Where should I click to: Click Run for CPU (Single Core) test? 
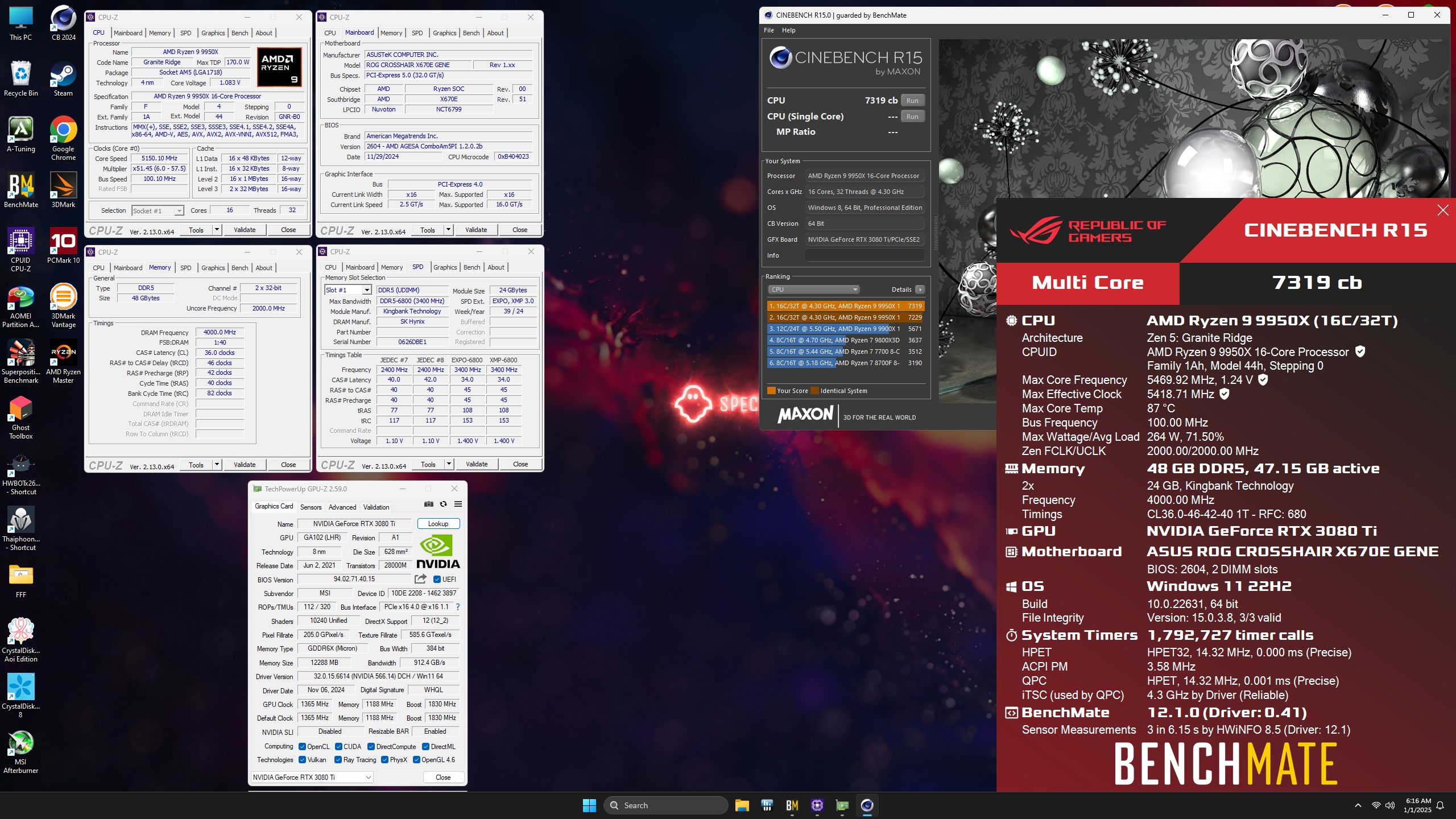coord(913,117)
